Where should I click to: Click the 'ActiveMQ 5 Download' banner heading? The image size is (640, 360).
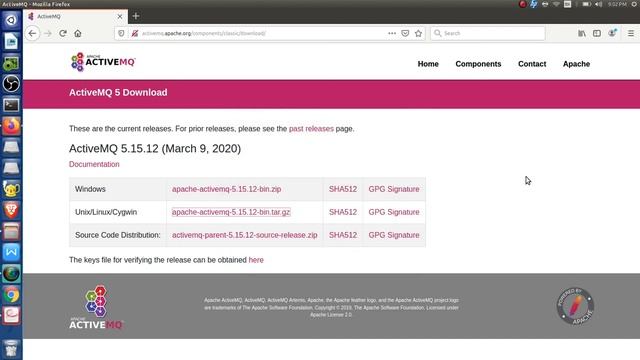[118, 93]
